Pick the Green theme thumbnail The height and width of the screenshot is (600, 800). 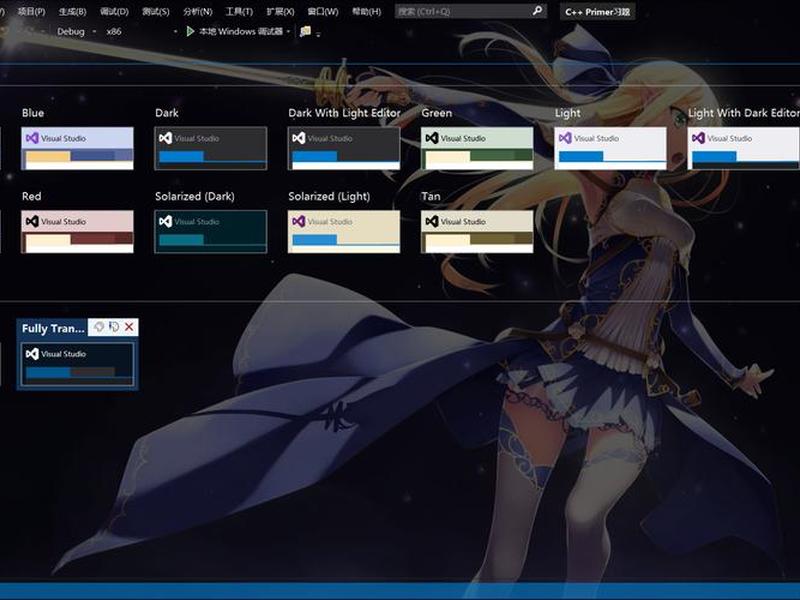pos(477,148)
